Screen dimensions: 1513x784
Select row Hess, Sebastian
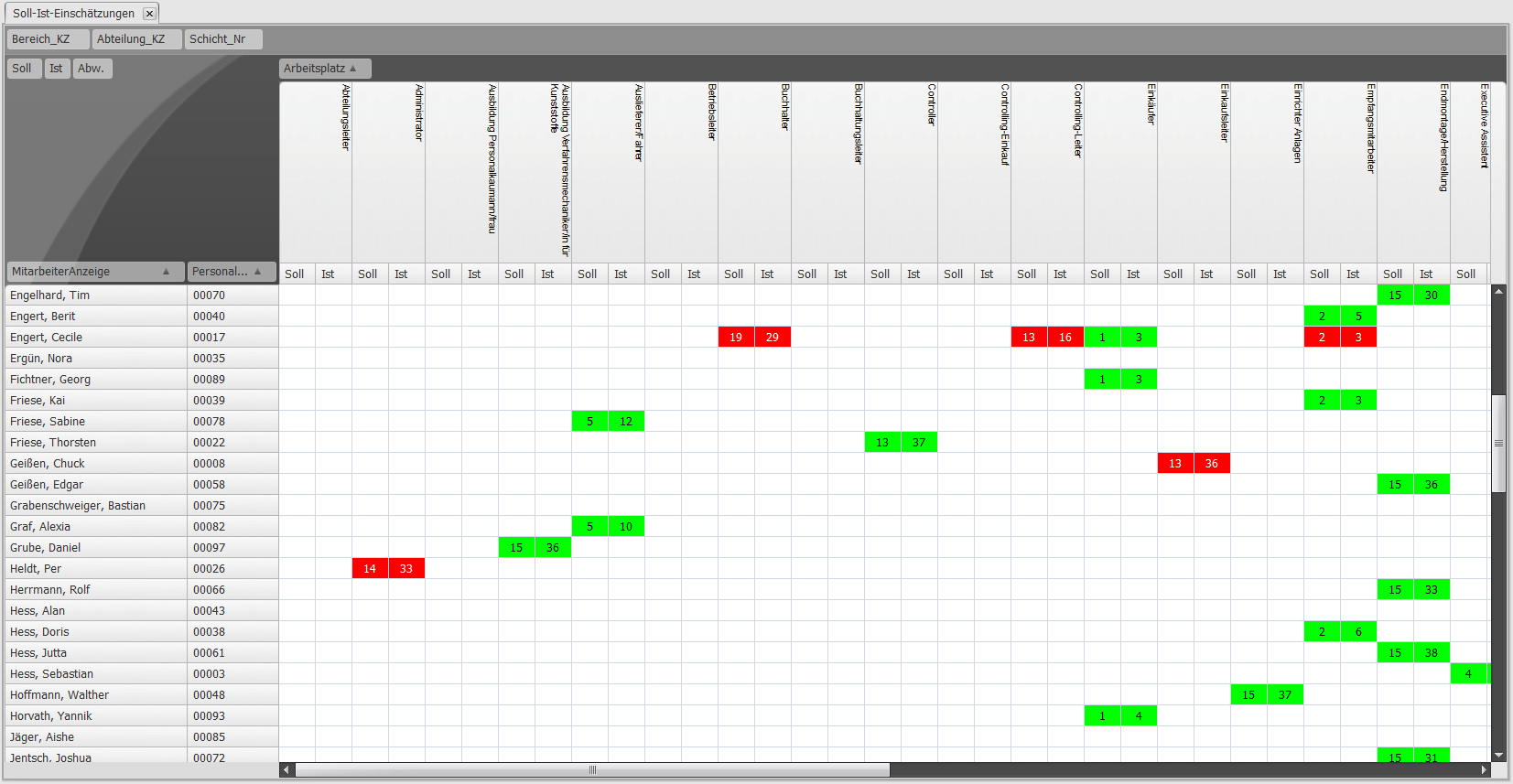pos(96,674)
